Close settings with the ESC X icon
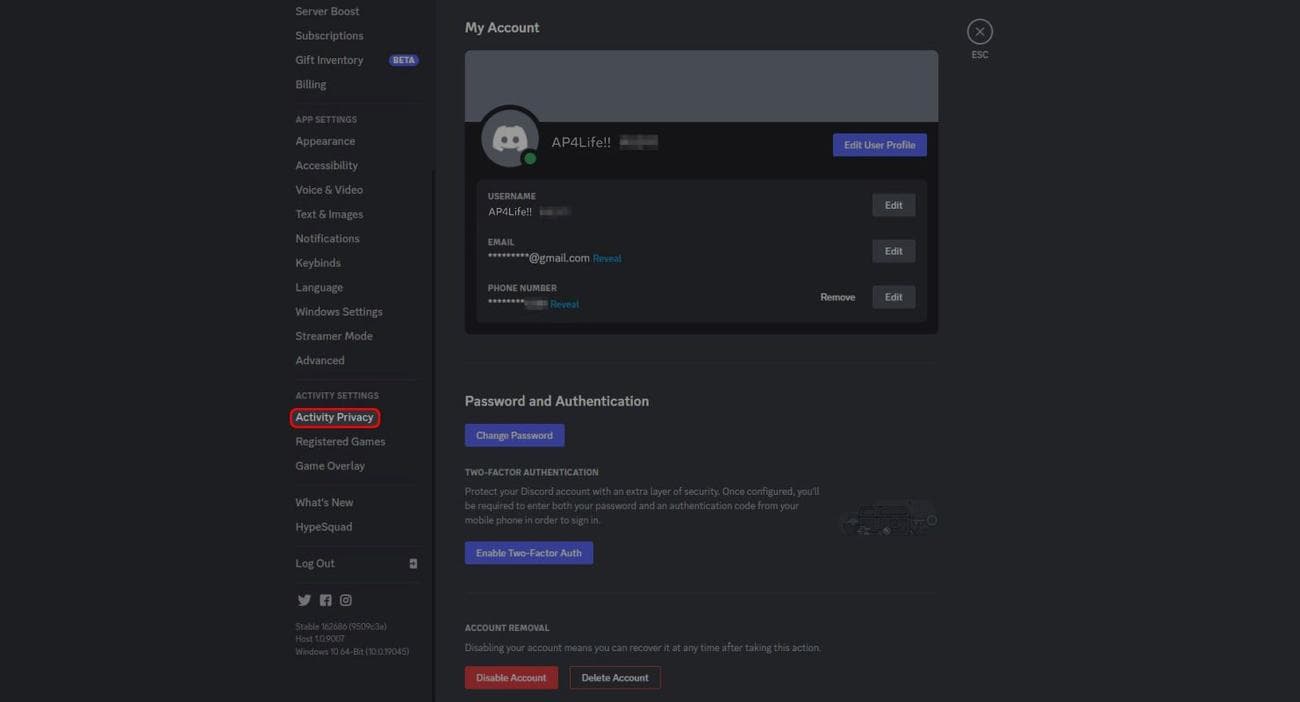 pyautogui.click(x=980, y=32)
